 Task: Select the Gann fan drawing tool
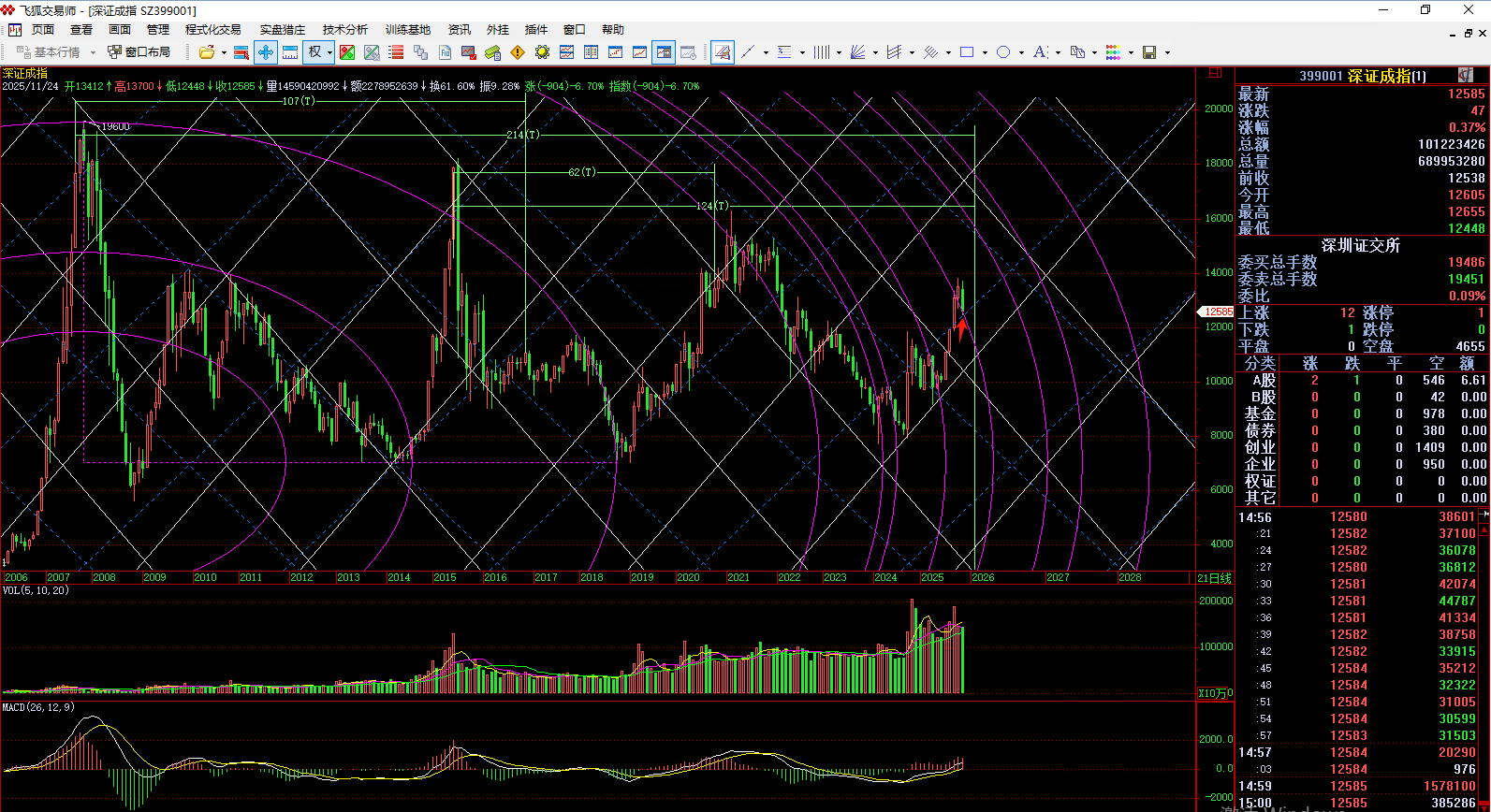[x=857, y=52]
